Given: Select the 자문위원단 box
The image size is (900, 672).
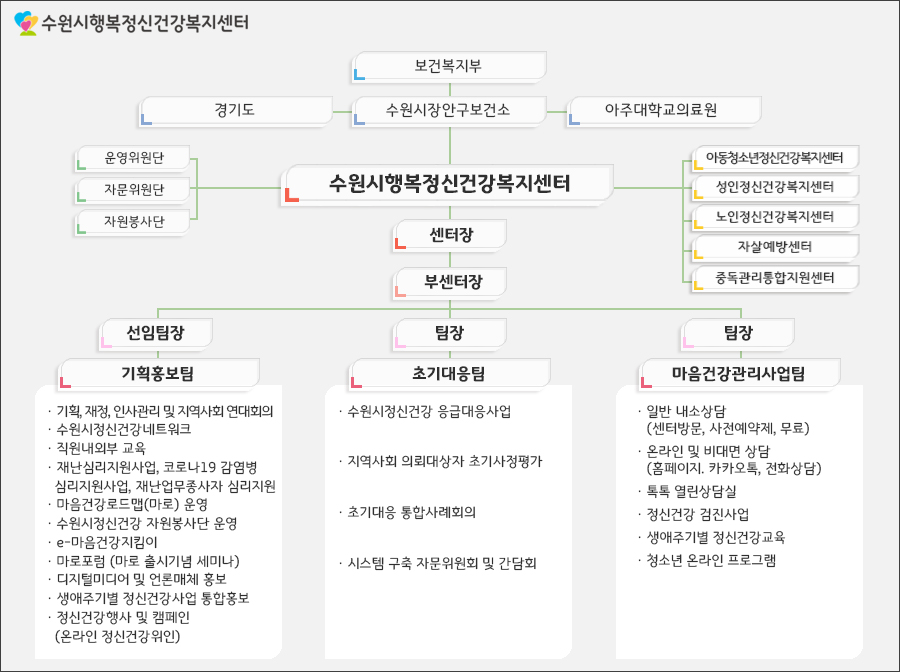Looking at the screenshot, I should [x=133, y=190].
